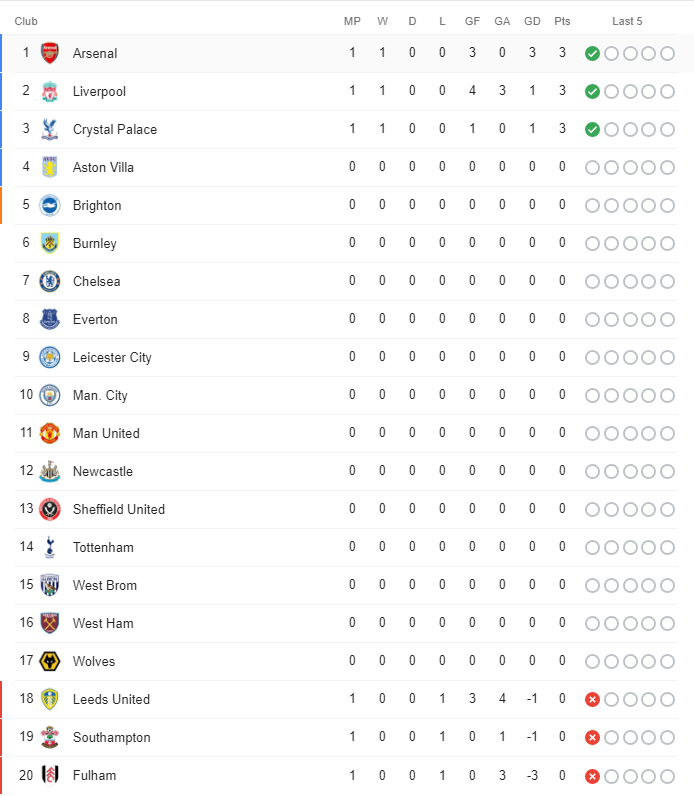Select the Tottenham cockerel crest
694x796 pixels.
pyautogui.click(x=50, y=547)
